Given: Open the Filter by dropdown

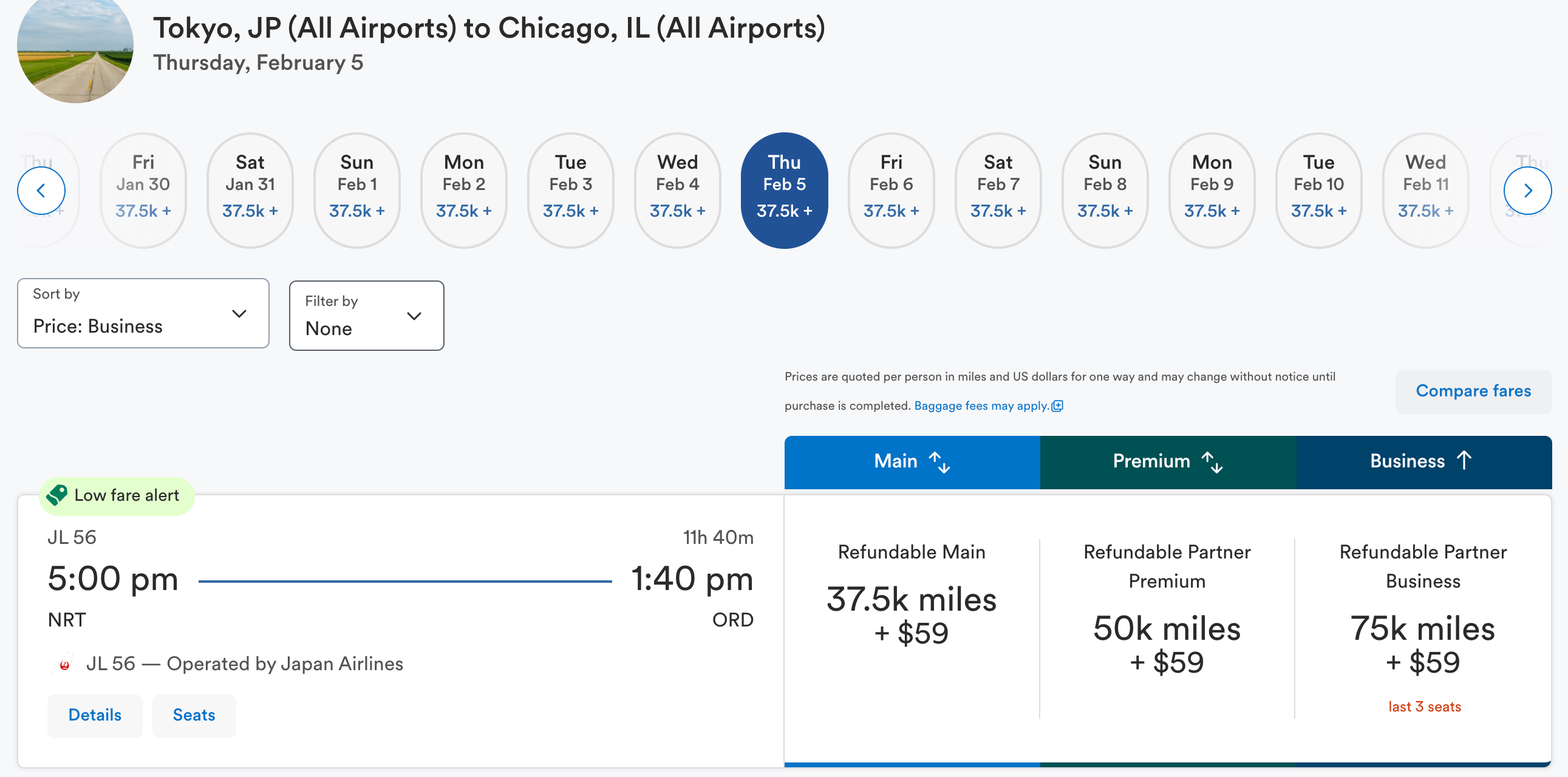Looking at the screenshot, I should click(366, 316).
